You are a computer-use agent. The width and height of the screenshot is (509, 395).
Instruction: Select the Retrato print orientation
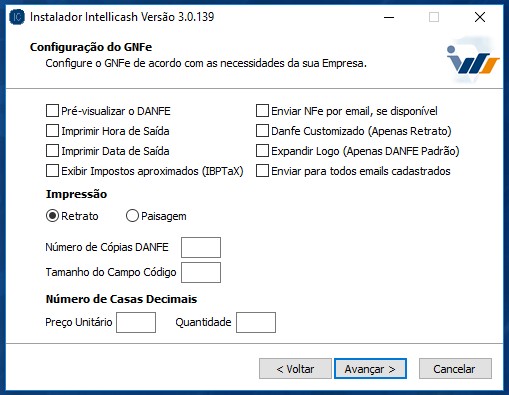click(52, 216)
